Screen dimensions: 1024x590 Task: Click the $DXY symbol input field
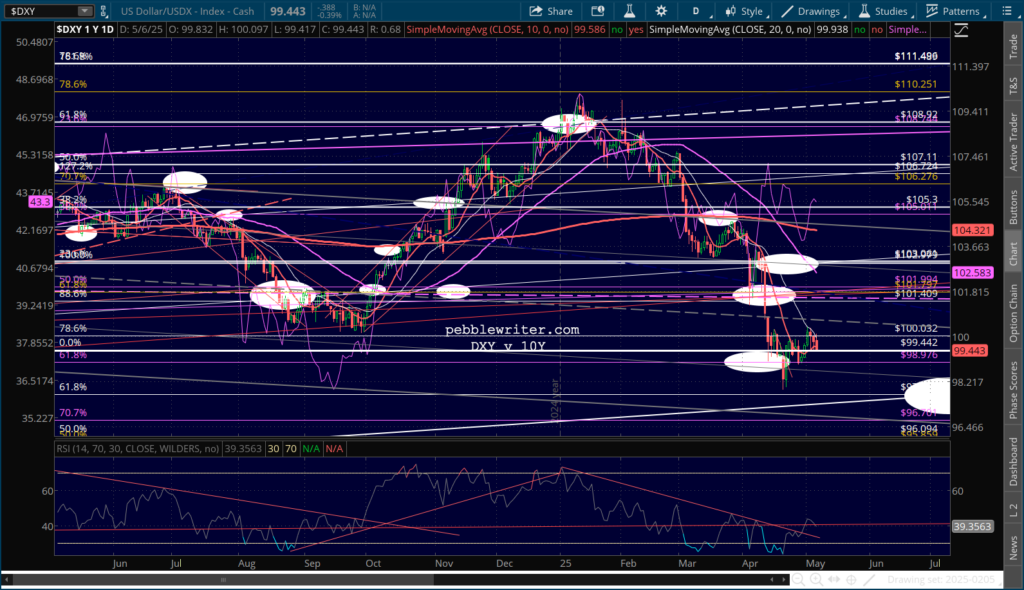point(40,11)
